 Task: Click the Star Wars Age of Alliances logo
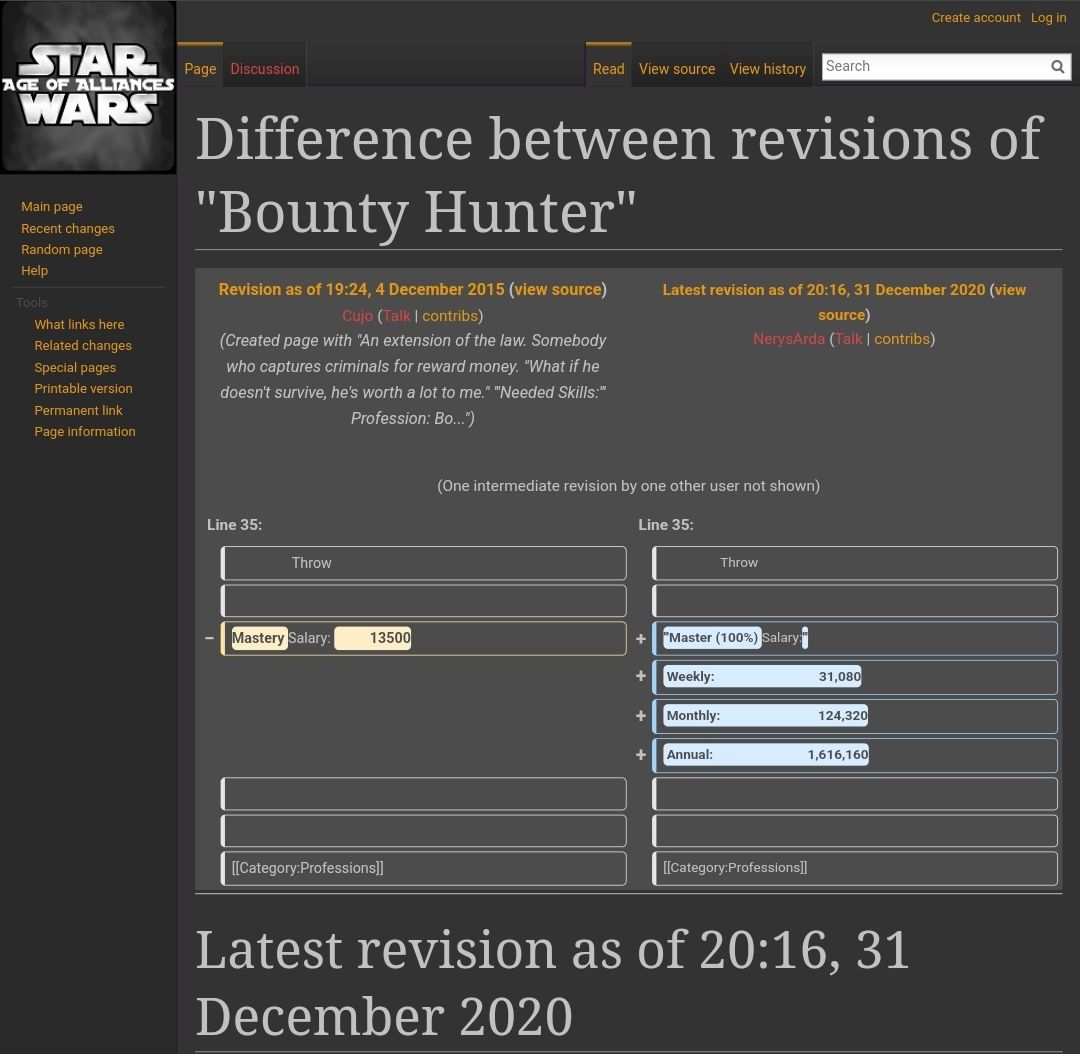pos(88,86)
